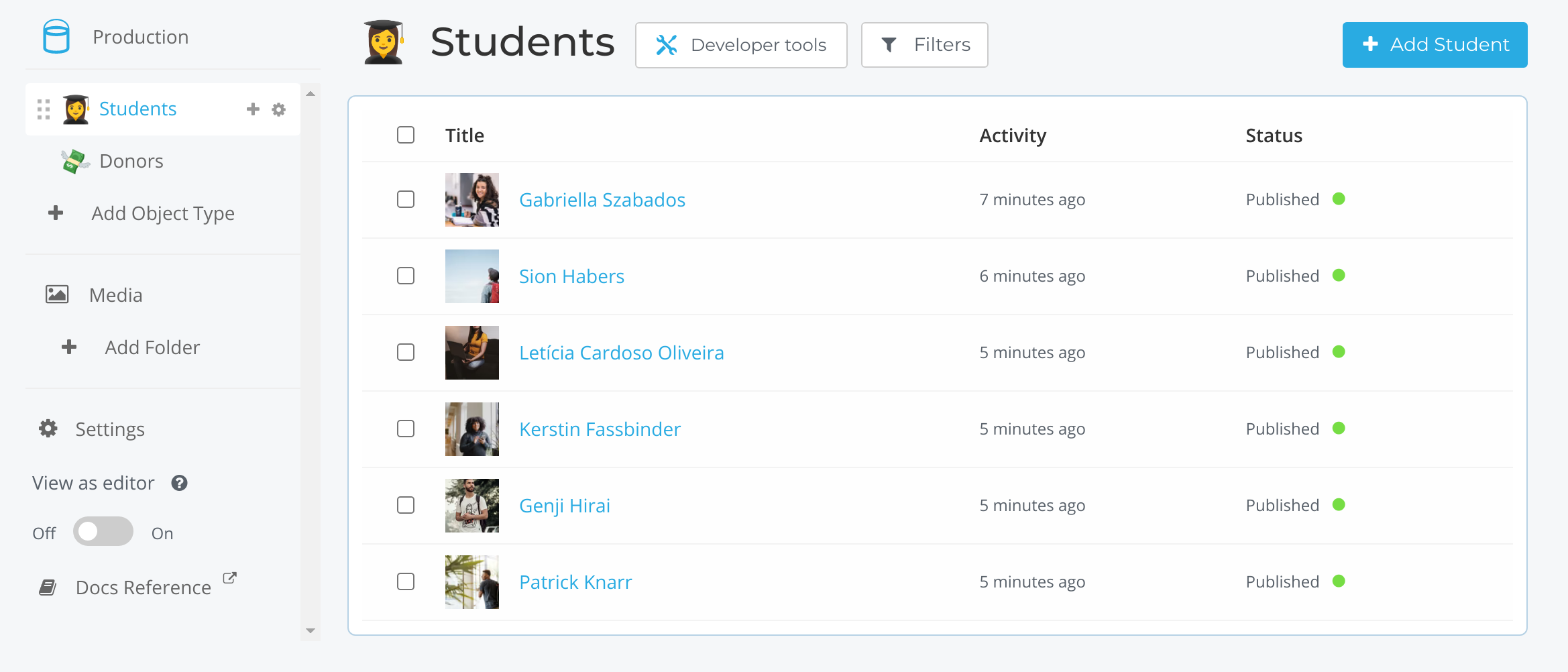Check the Patrick Knarr row checkbox
1568x672 pixels.
coord(406,581)
